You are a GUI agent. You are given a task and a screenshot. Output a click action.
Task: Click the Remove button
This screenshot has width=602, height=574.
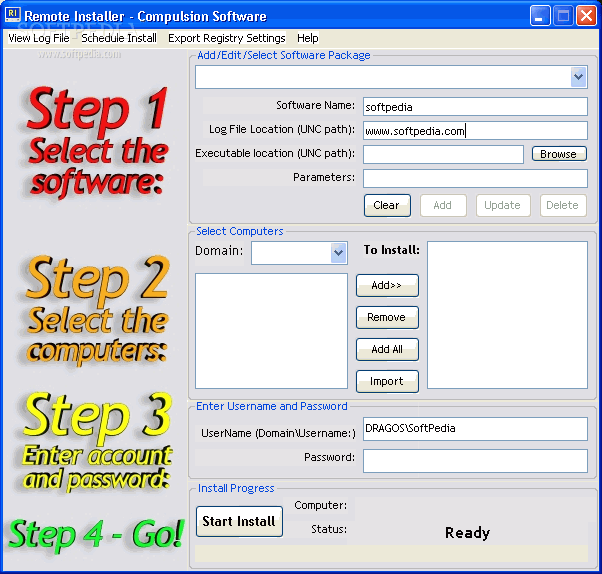coord(387,317)
